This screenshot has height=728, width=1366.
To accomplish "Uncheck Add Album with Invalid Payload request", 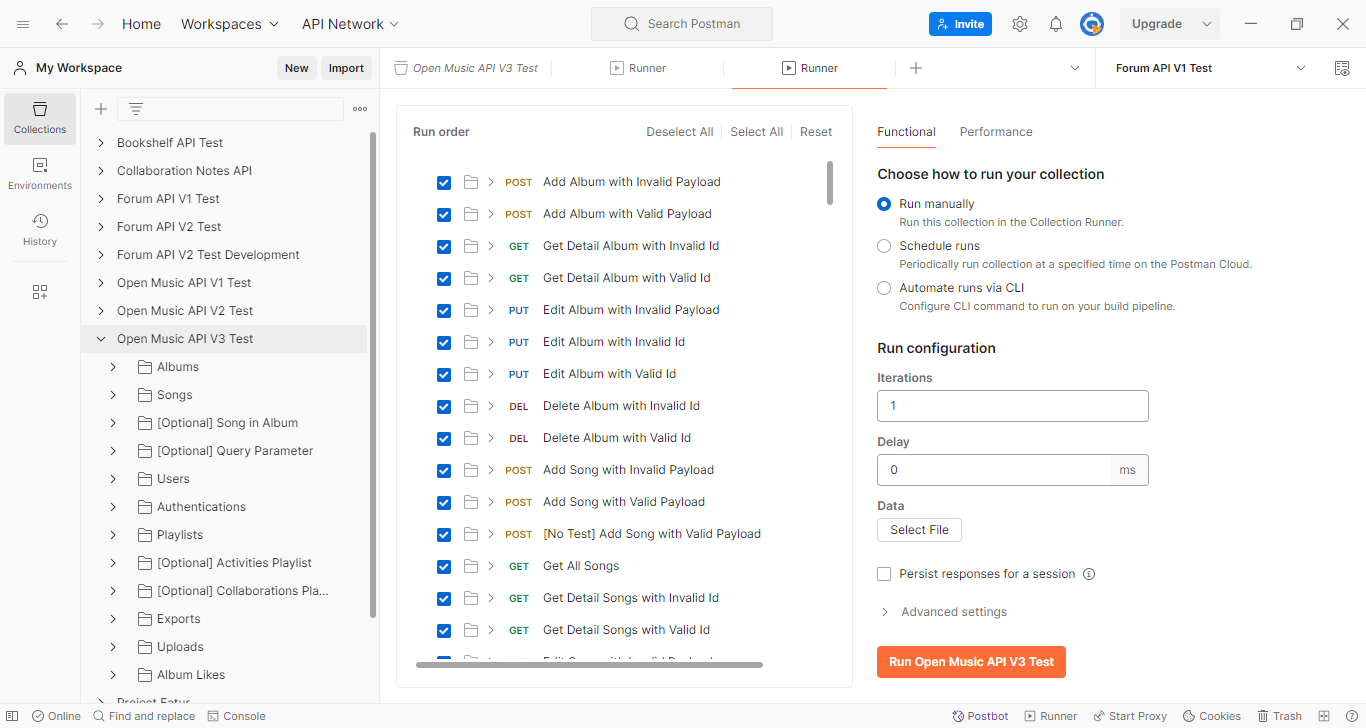I will point(444,182).
